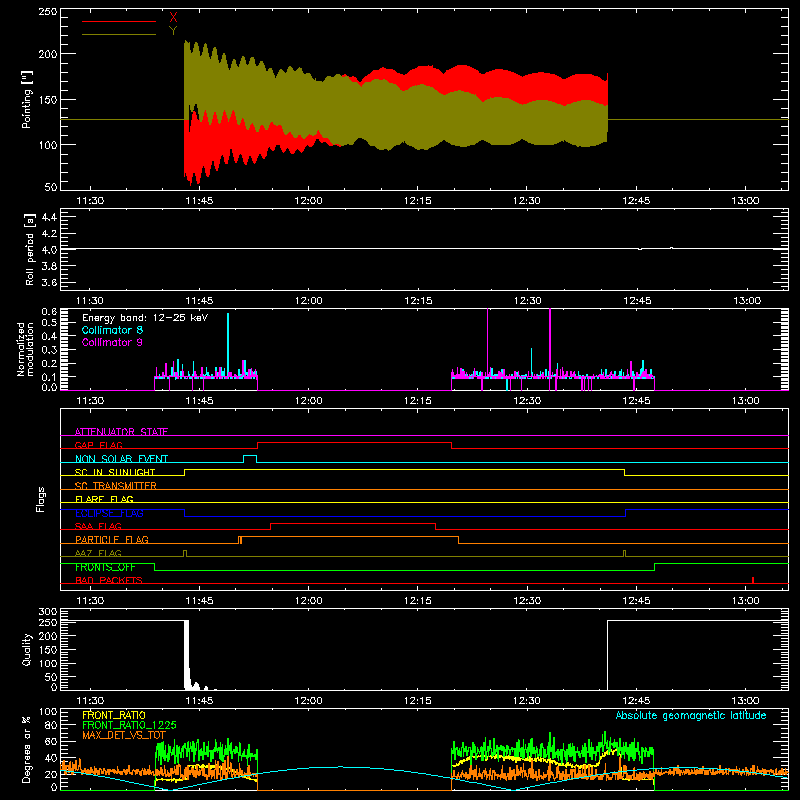Click the NON_SOLAR_EVENT raised pulse
Image resolution: width=800 pixels, height=800 pixels.
pyautogui.click(x=249, y=458)
